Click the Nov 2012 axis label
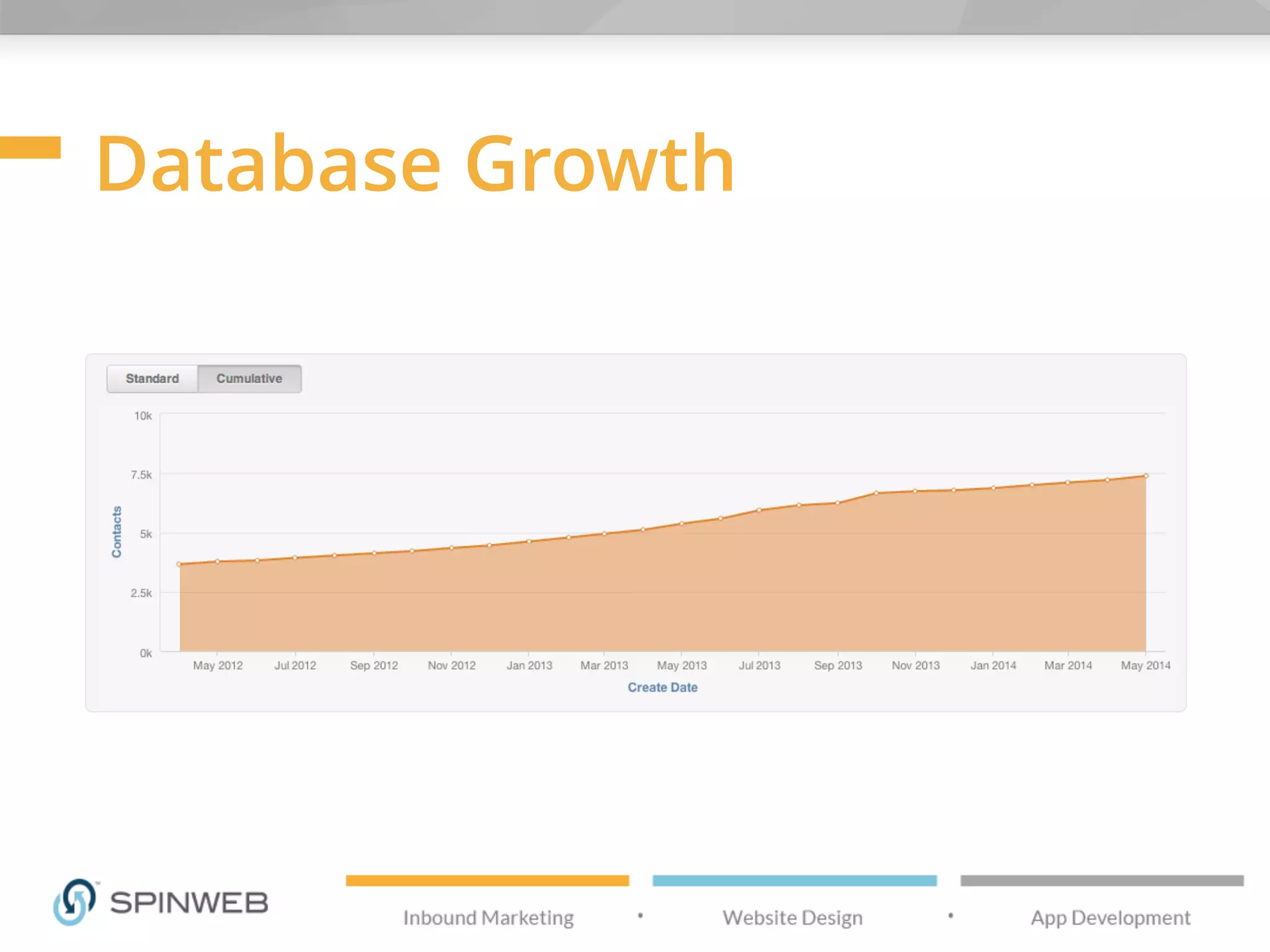 (451, 666)
